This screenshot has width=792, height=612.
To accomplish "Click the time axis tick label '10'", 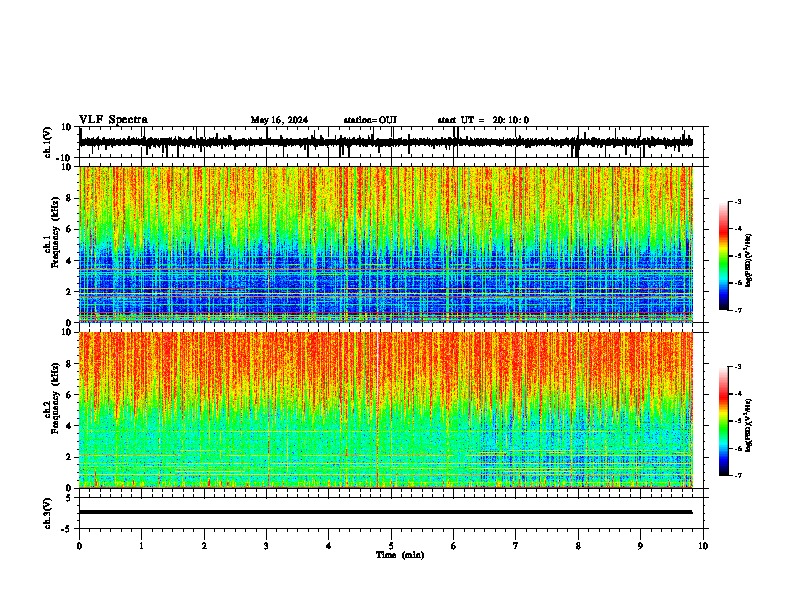I will (703, 546).
